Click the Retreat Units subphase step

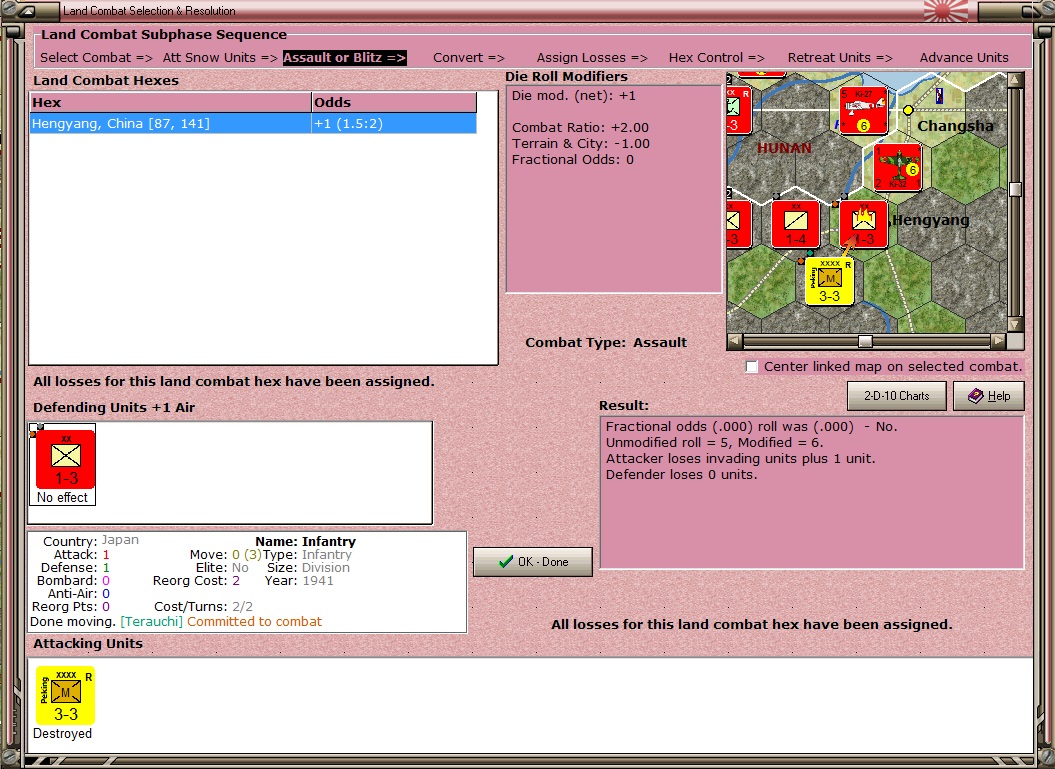click(840, 58)
